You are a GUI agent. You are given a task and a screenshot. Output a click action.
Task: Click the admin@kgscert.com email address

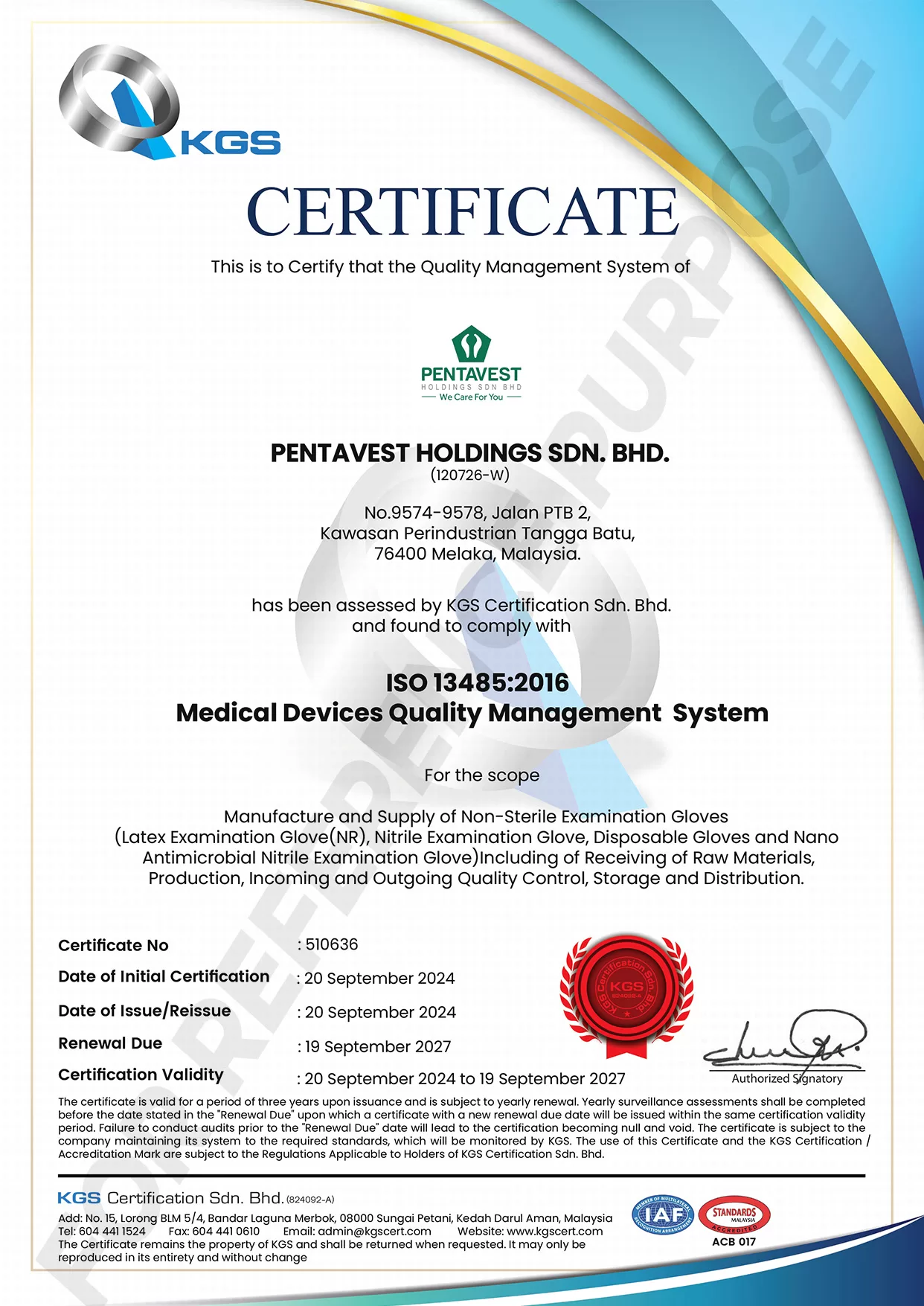point(374,1231)
